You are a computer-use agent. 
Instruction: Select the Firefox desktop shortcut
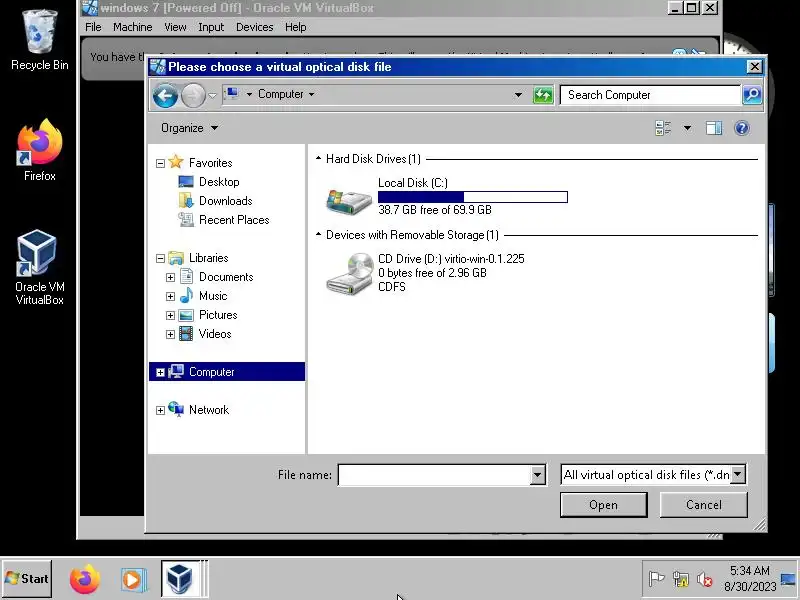(39, 150)
